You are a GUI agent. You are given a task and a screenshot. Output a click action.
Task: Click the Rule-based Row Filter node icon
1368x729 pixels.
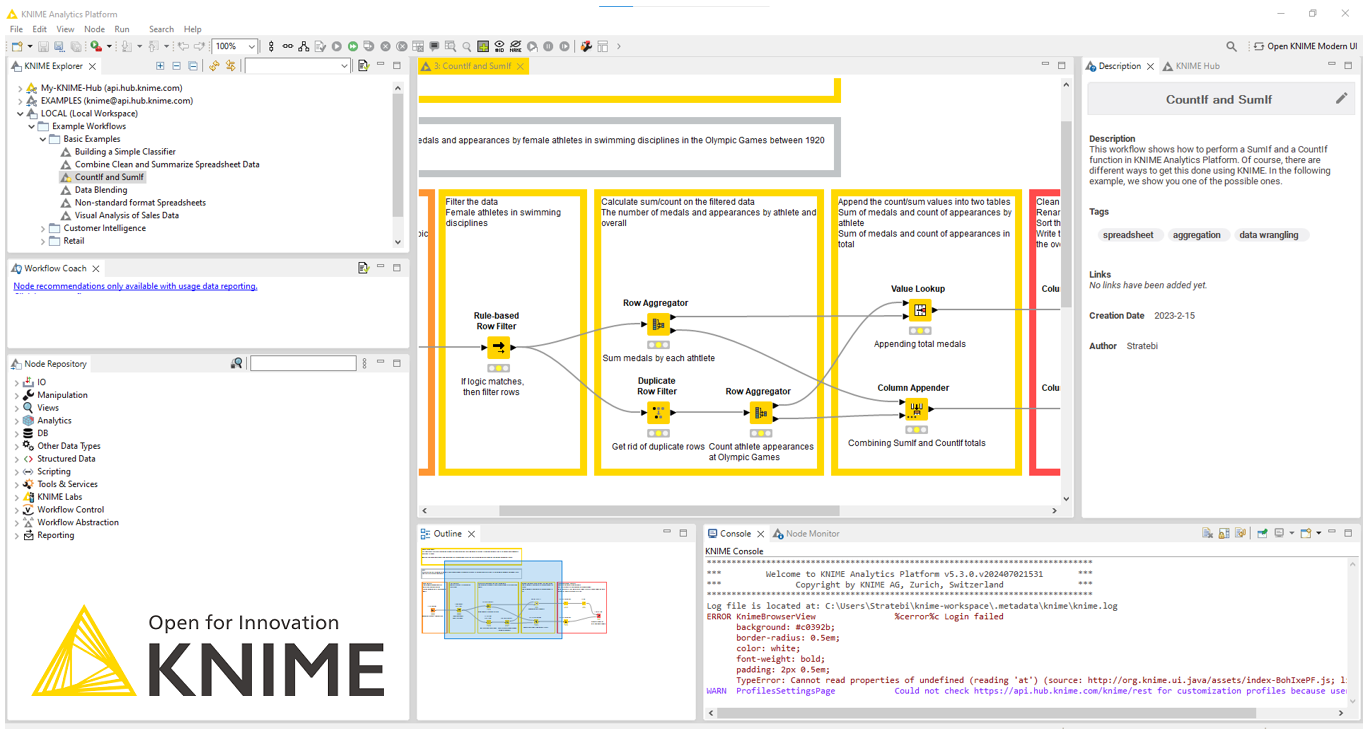click(498, 348)
